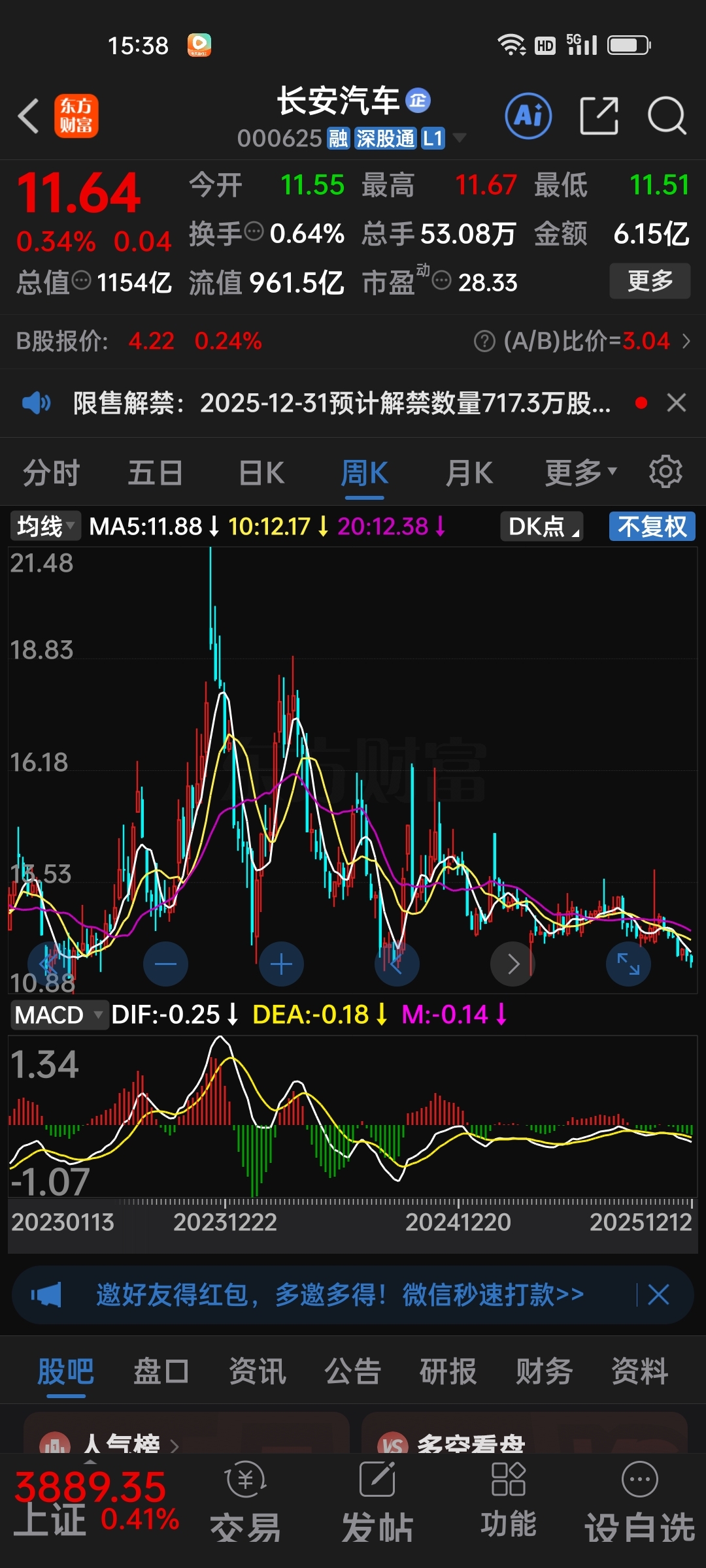Tap the share export icon
Image resolution: width=706 pixels, height=1568 pixels.
[599, 116]
